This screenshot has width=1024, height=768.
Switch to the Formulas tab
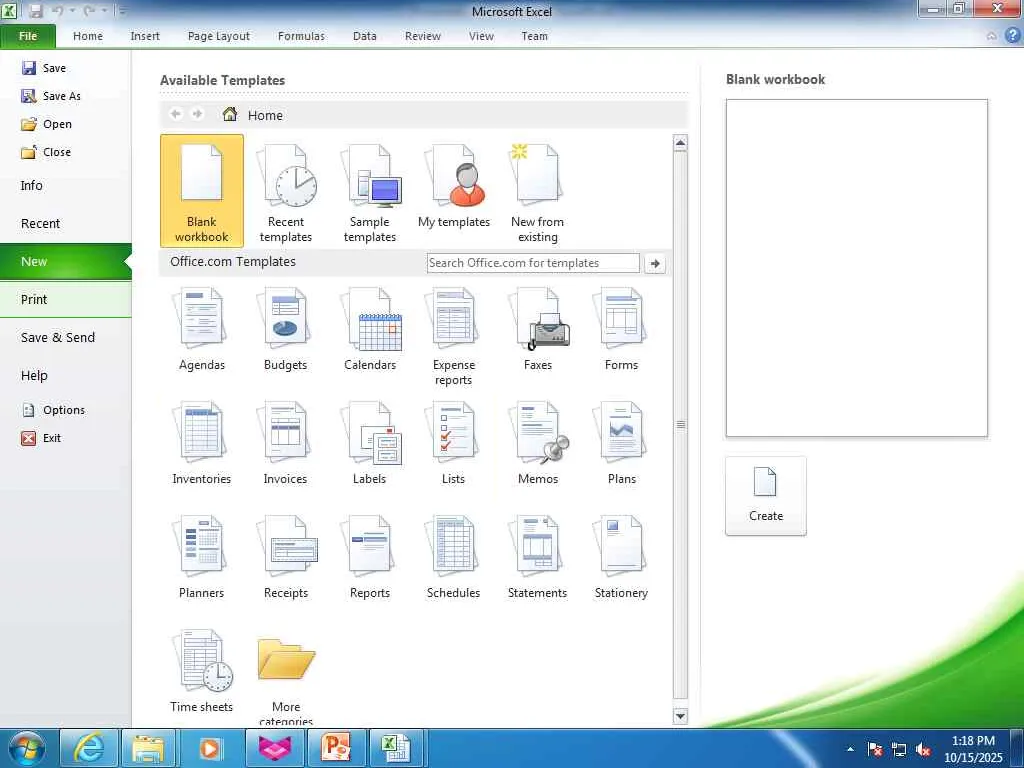click(301, 36)
